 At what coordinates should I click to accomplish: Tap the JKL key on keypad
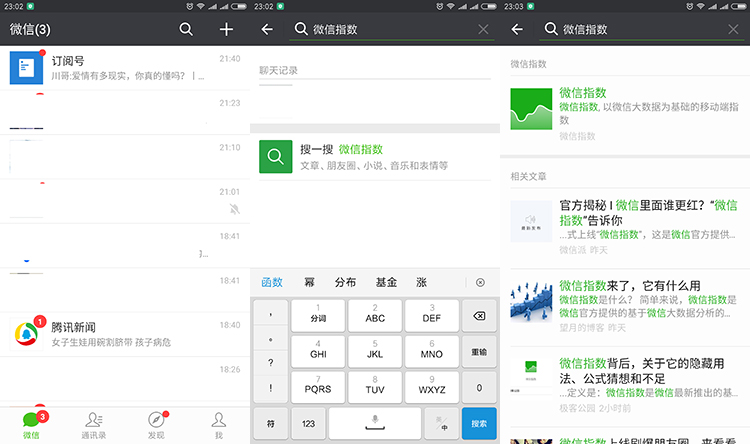375,352
